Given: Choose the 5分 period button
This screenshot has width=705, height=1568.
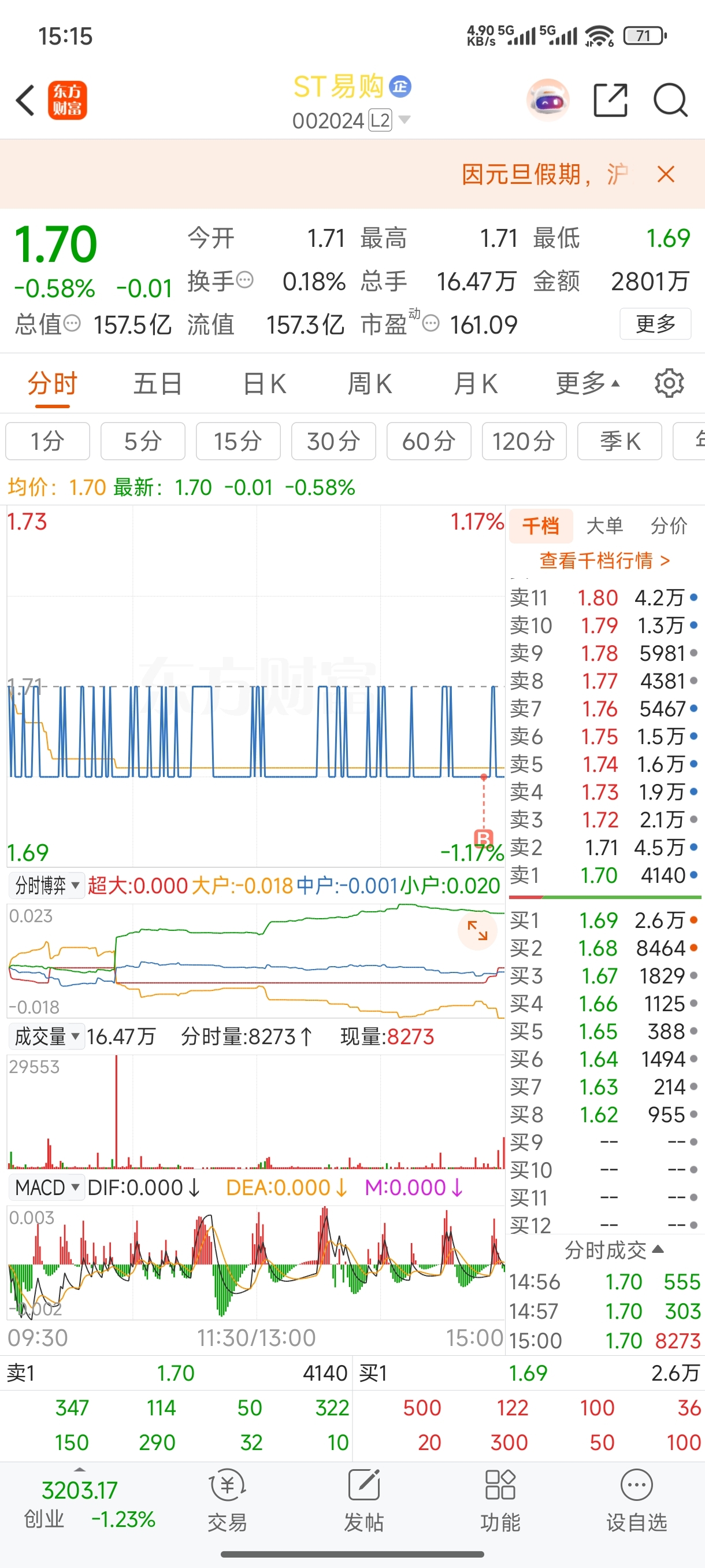Looking at the screenshot, I should (x=143, y=441).
